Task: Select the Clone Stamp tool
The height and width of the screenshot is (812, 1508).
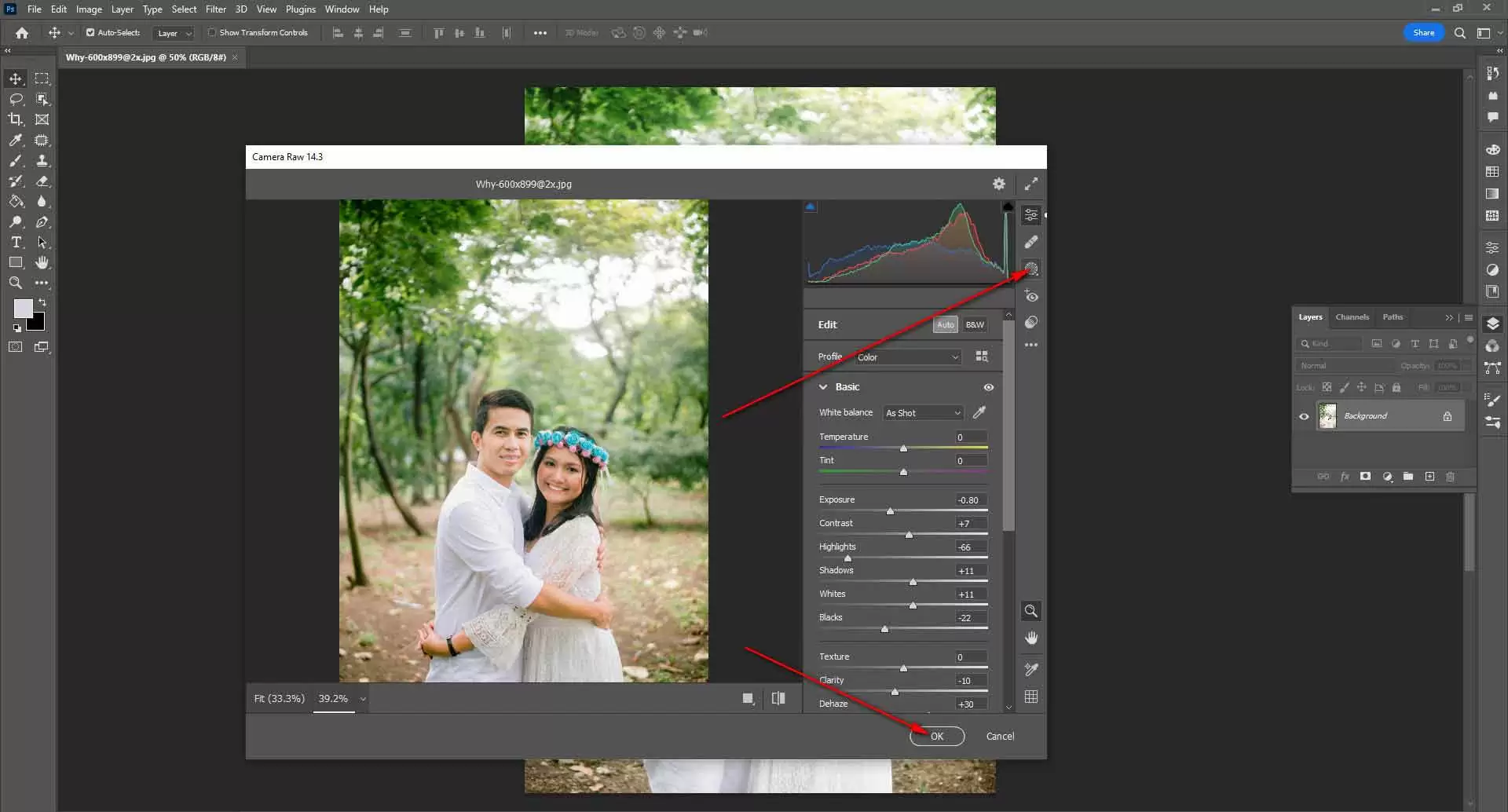Action: [42, 160]
